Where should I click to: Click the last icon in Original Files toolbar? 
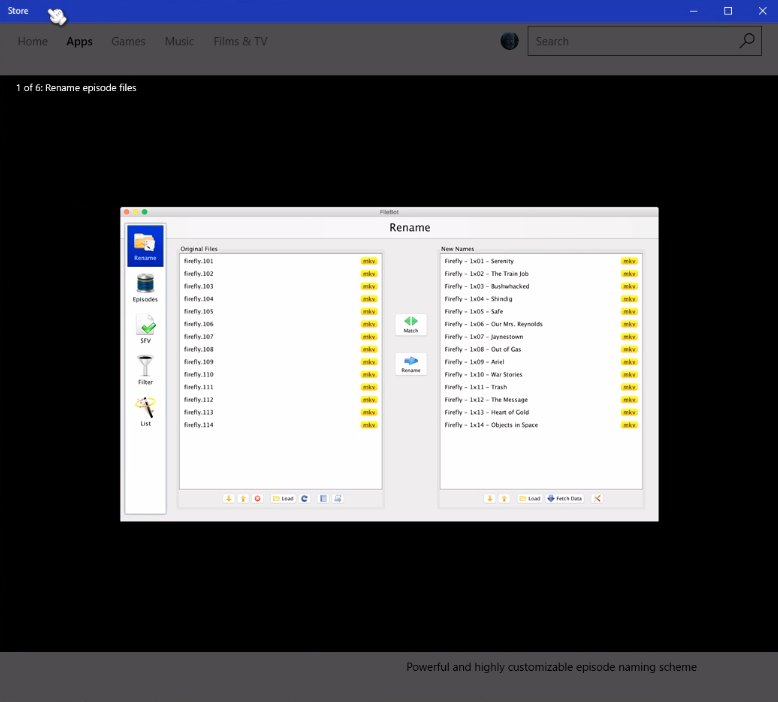click(338, 499)
